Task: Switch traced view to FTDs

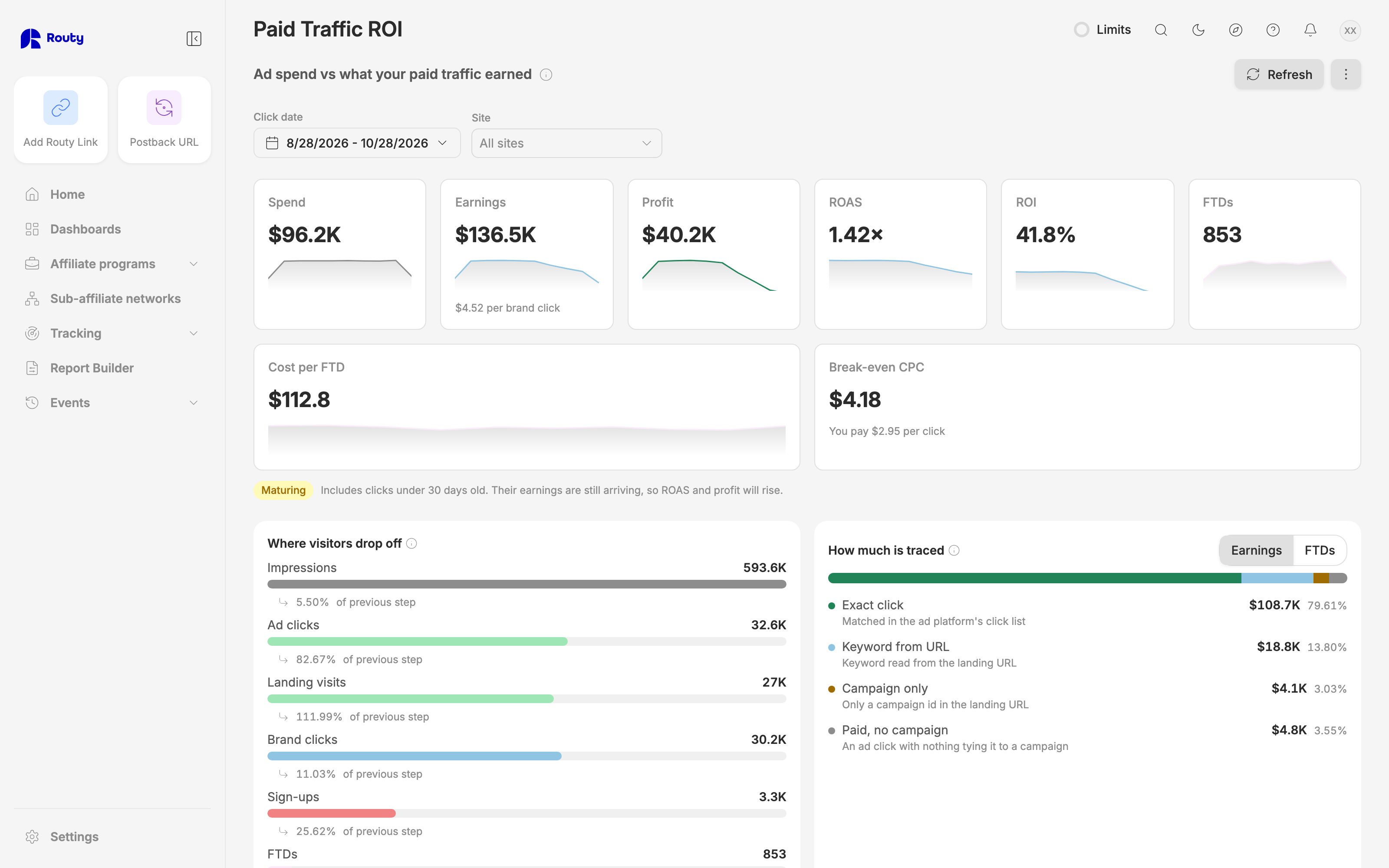Action: (1320, 550)
